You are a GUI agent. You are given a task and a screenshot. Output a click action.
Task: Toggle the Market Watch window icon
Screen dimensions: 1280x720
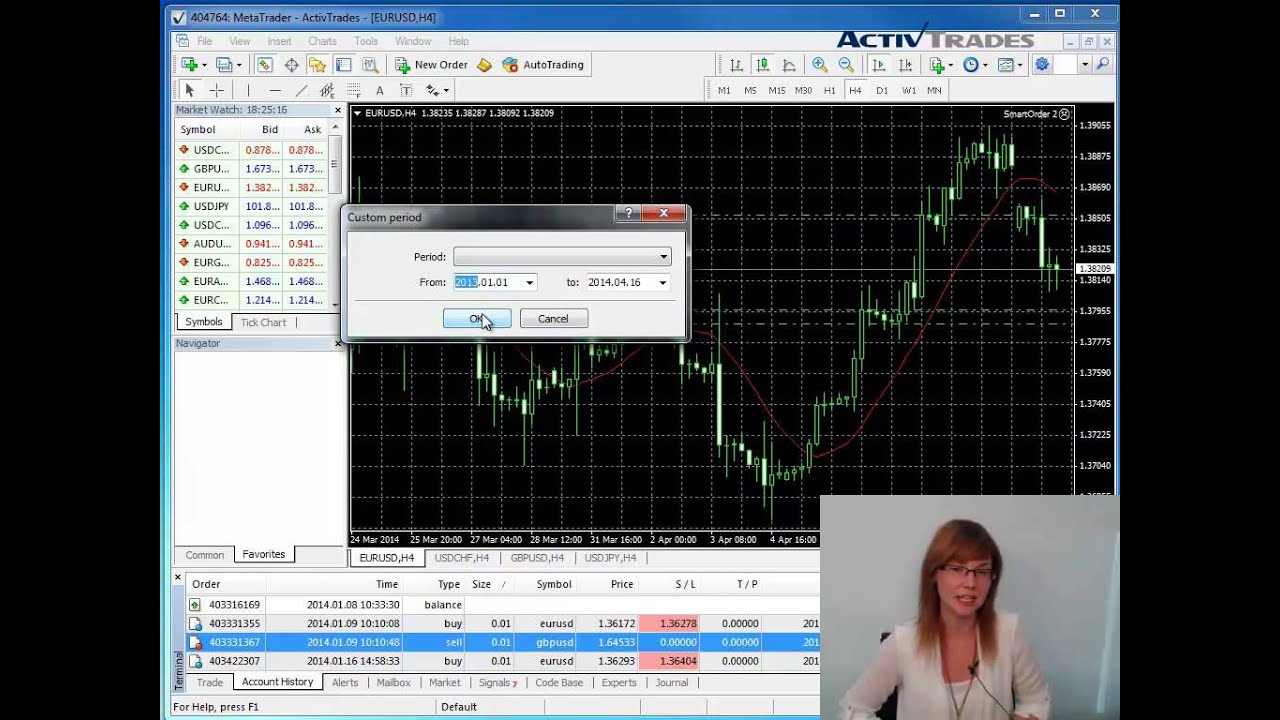(x=265, y=64)
